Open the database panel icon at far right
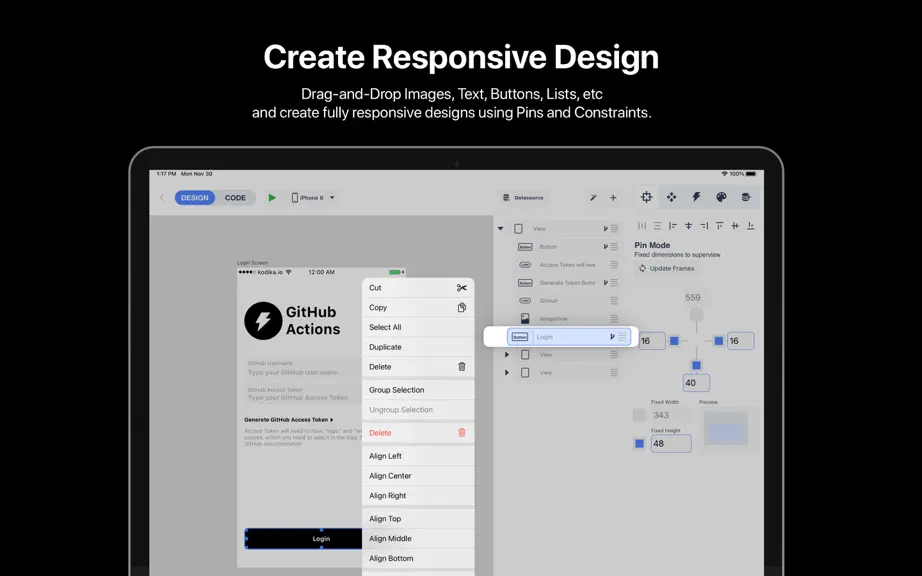The image size is (922, 576). pyautogui.click(x=746, y=197)
